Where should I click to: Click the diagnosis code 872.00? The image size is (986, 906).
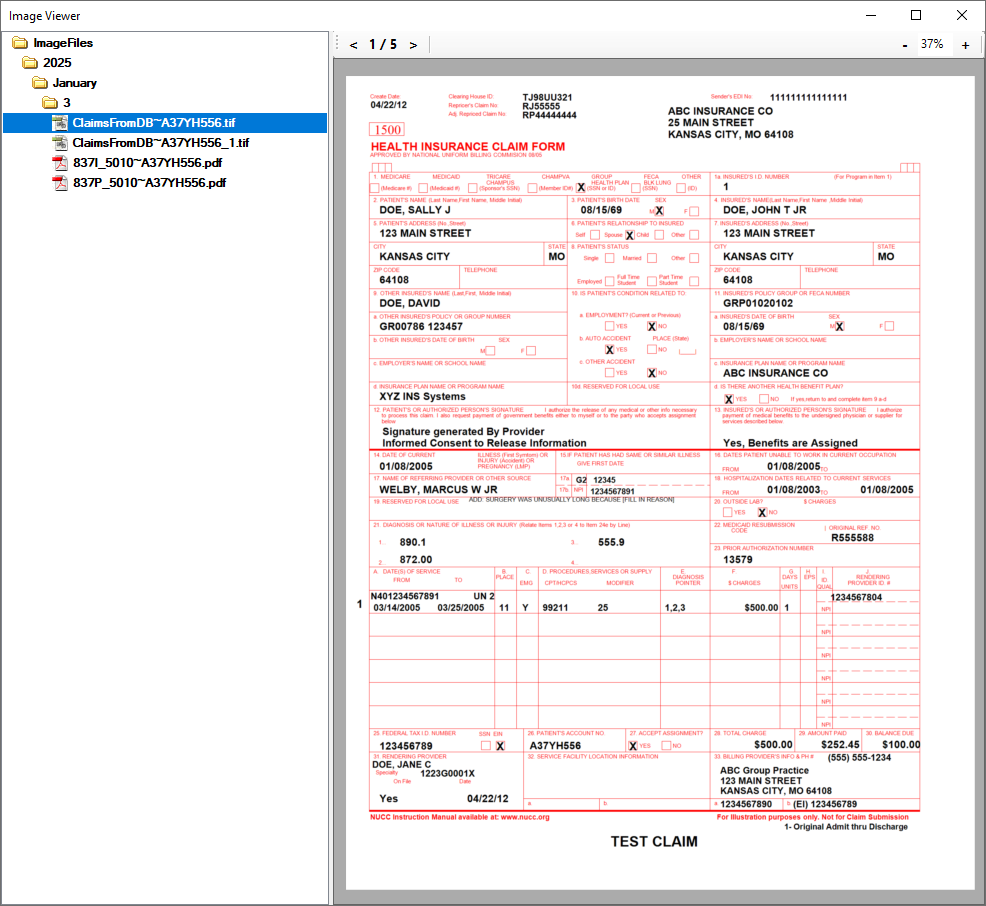[x=416, y=560]
